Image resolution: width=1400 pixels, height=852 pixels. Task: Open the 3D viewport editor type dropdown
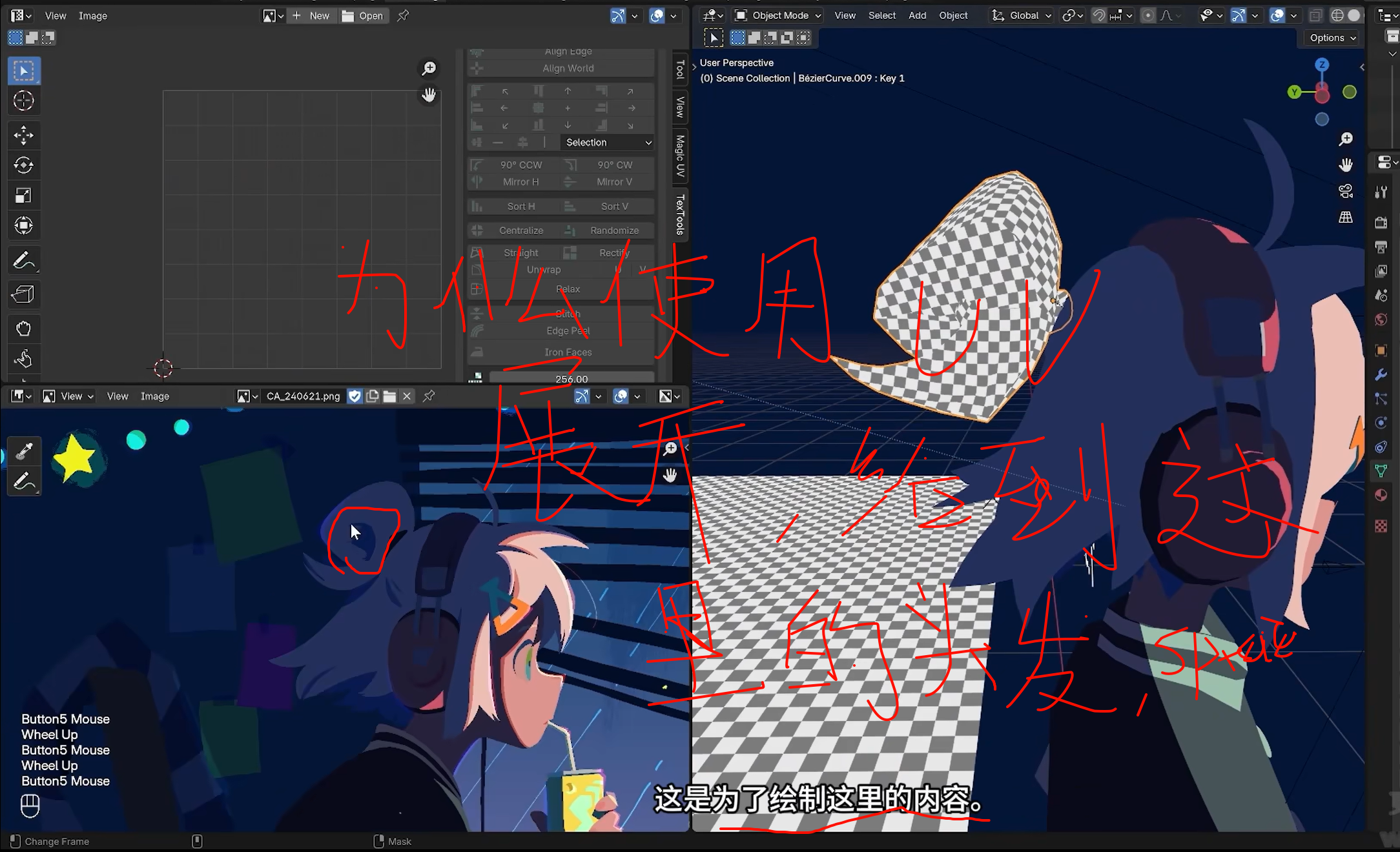pos(713,15)
